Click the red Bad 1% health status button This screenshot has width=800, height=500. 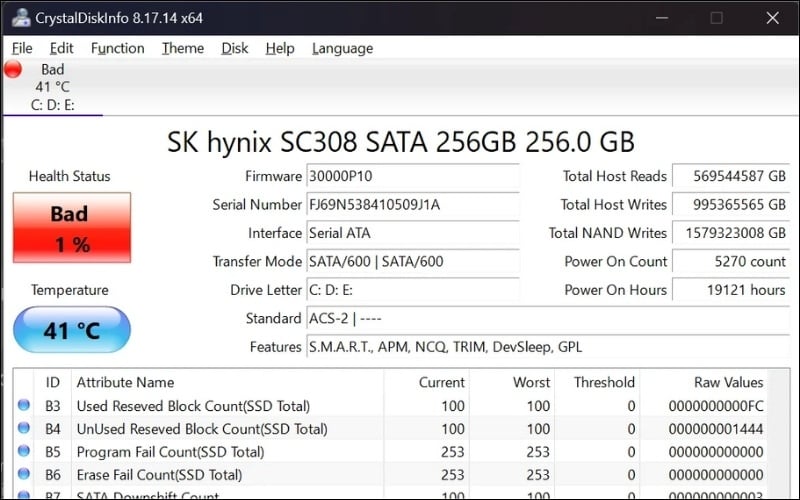pyautogui.click(x=71, y=228)
